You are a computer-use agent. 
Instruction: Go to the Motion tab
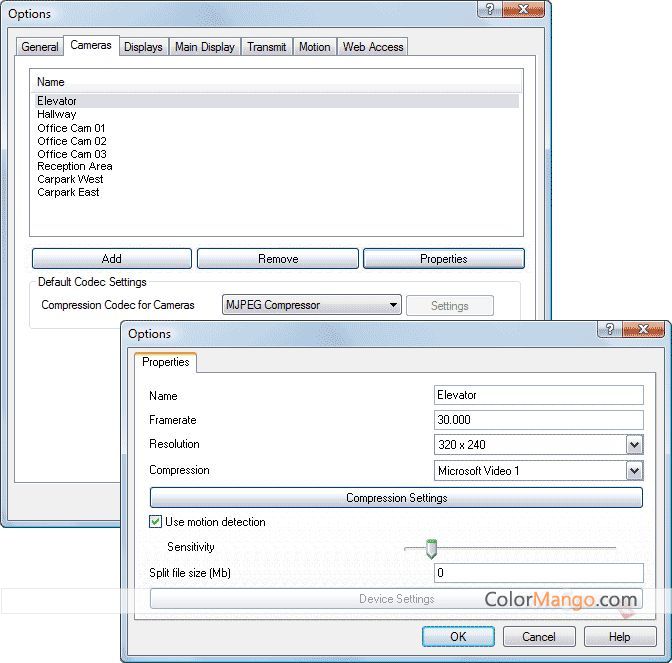tap(314, 47)
